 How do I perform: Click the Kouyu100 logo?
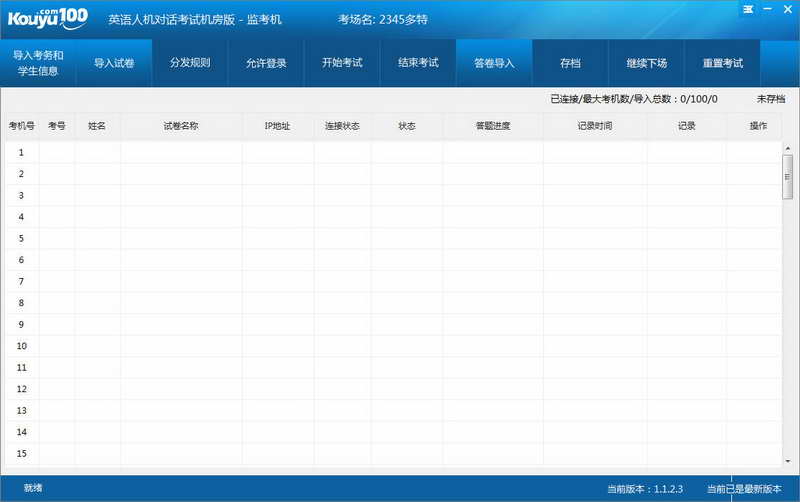click(47, 19)
